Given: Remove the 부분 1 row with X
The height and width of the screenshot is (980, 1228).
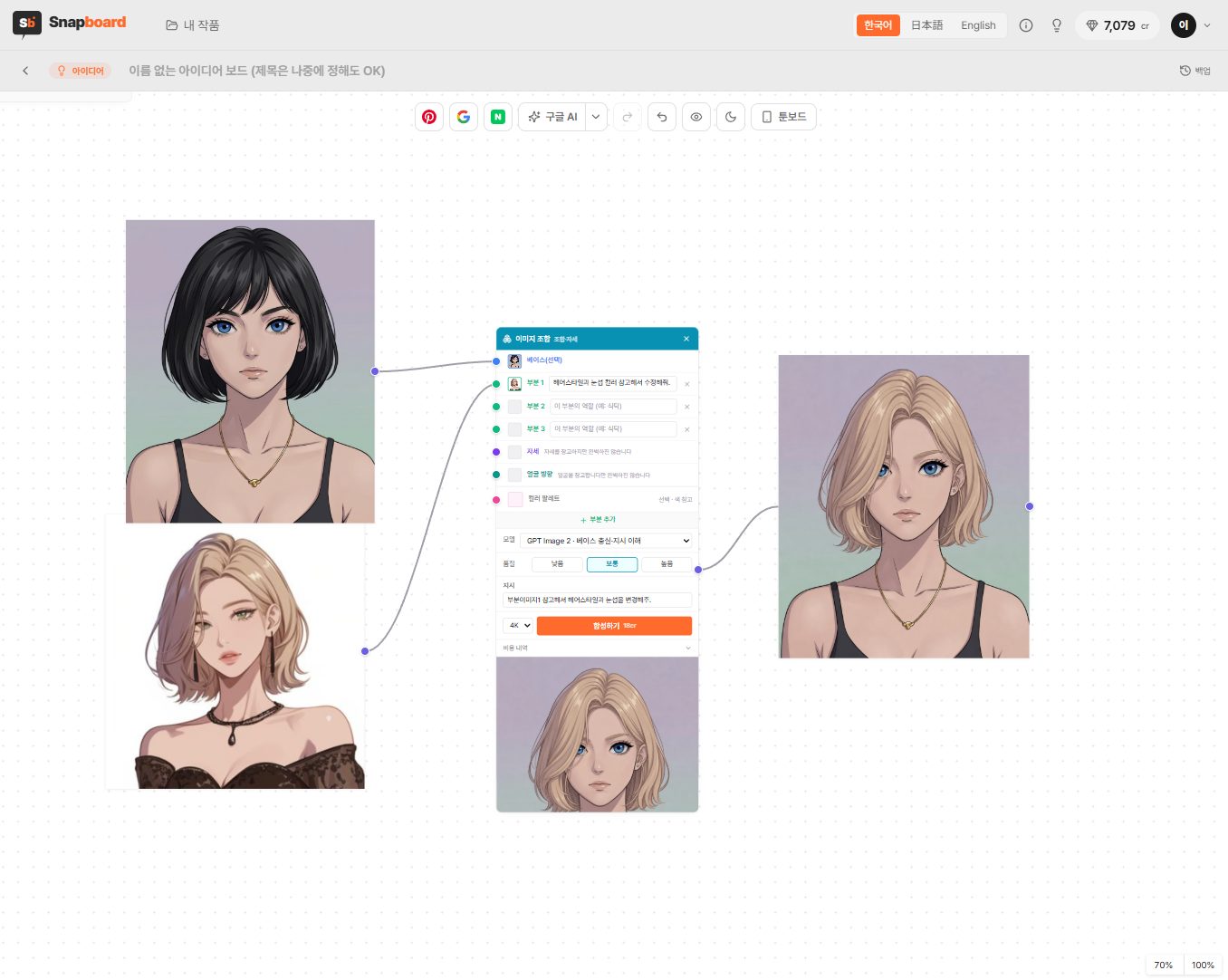Looking at the screenshot, I should pyautogui.click(x=686, y=384).
